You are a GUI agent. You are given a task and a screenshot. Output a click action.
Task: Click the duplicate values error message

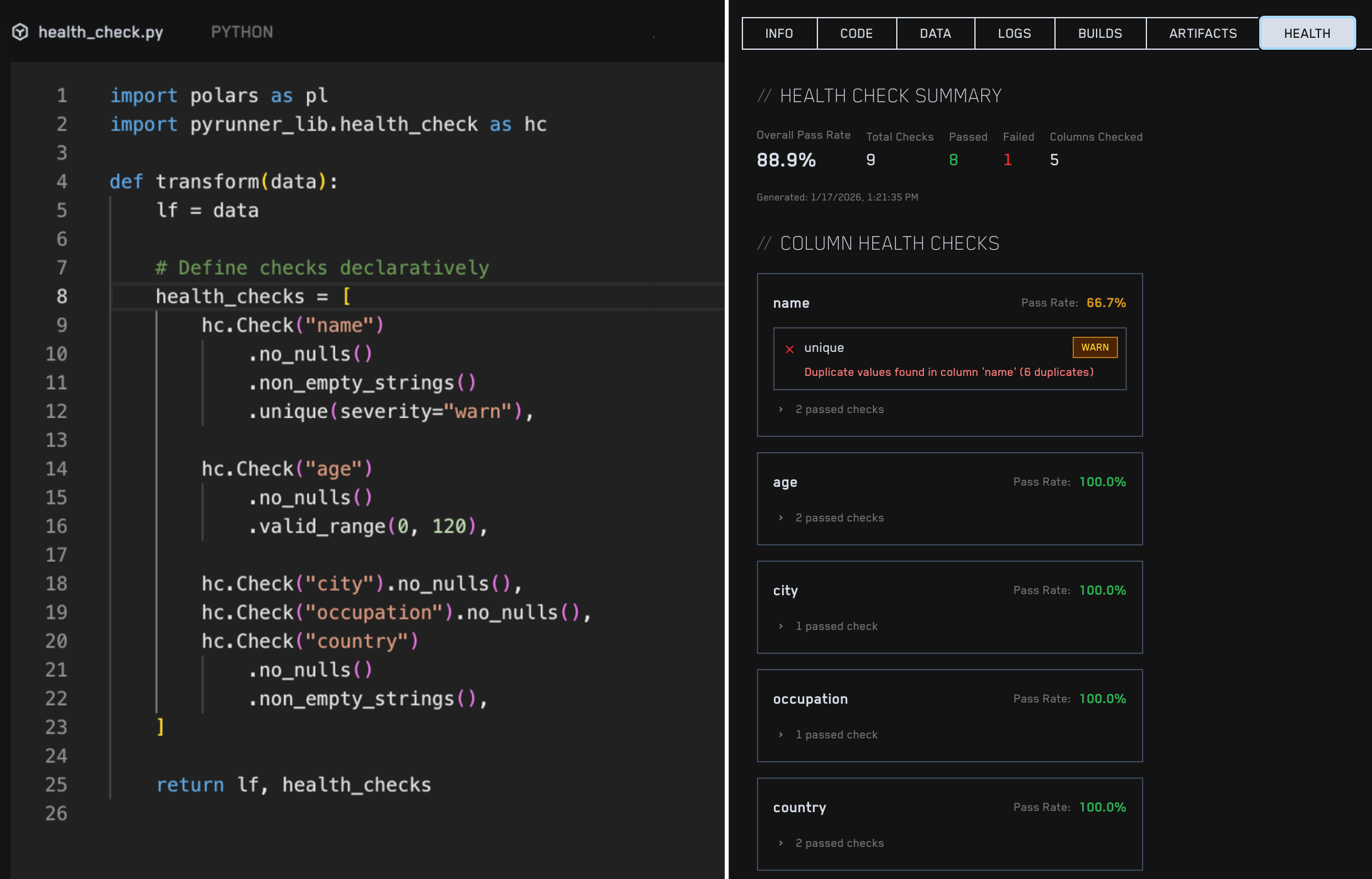(x=949, y=372)
